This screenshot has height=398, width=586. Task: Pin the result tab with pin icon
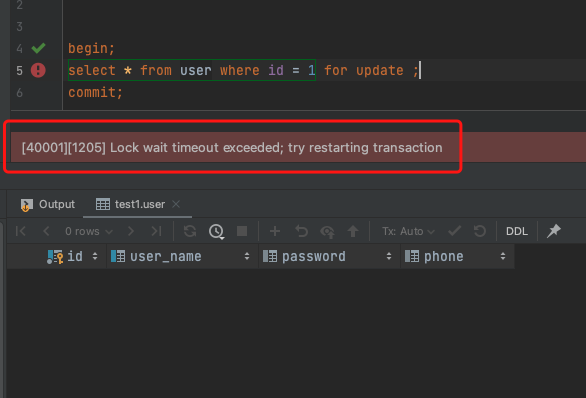pyautogui.click(x=554, y=231)
